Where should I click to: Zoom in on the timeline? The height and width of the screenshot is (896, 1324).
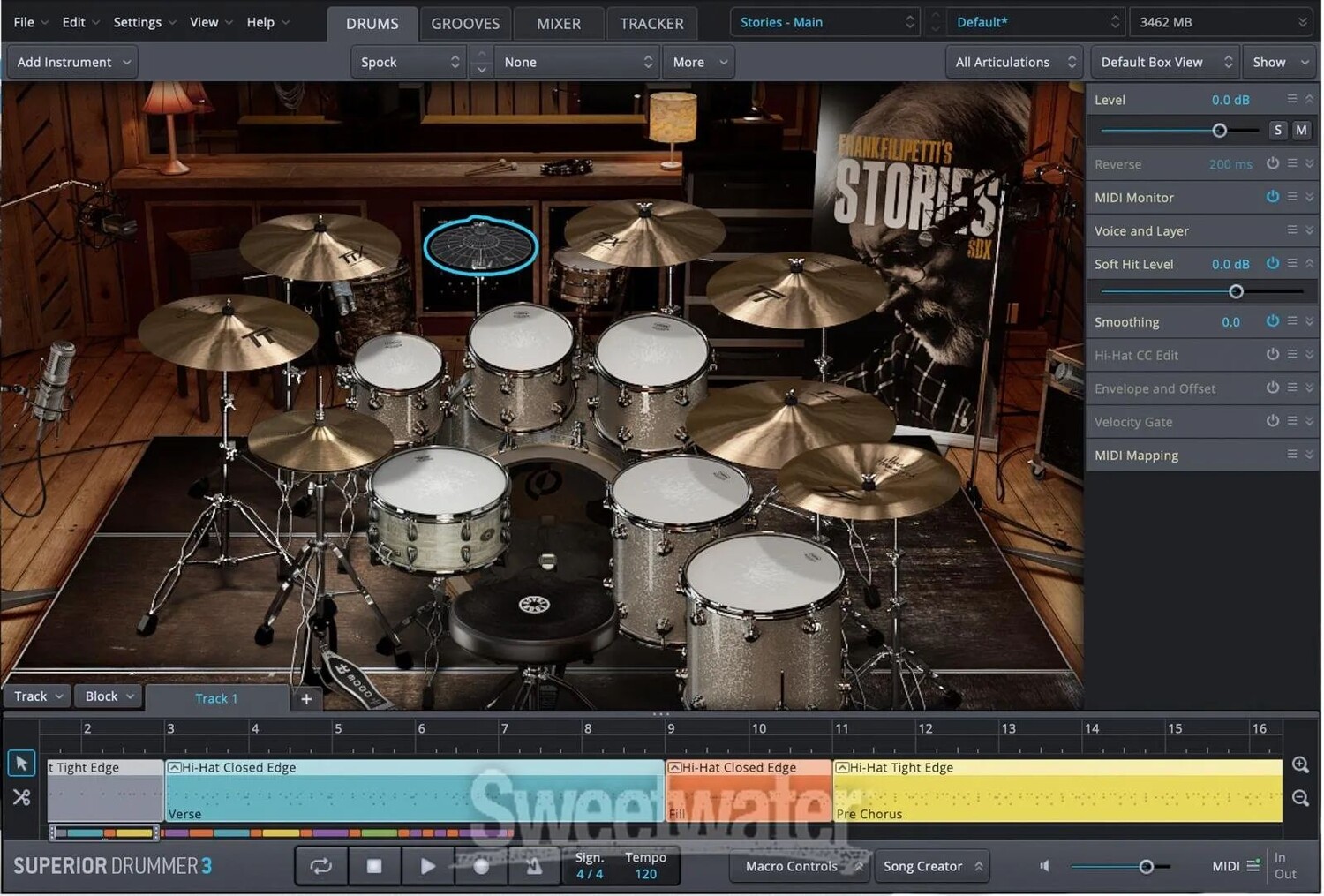point(1300,765)
